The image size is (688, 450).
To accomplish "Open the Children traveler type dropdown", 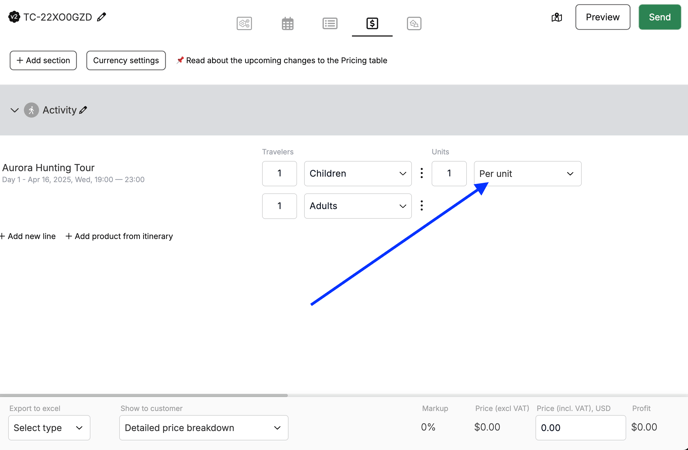I will pyautogui.click(x=357, y=173).
